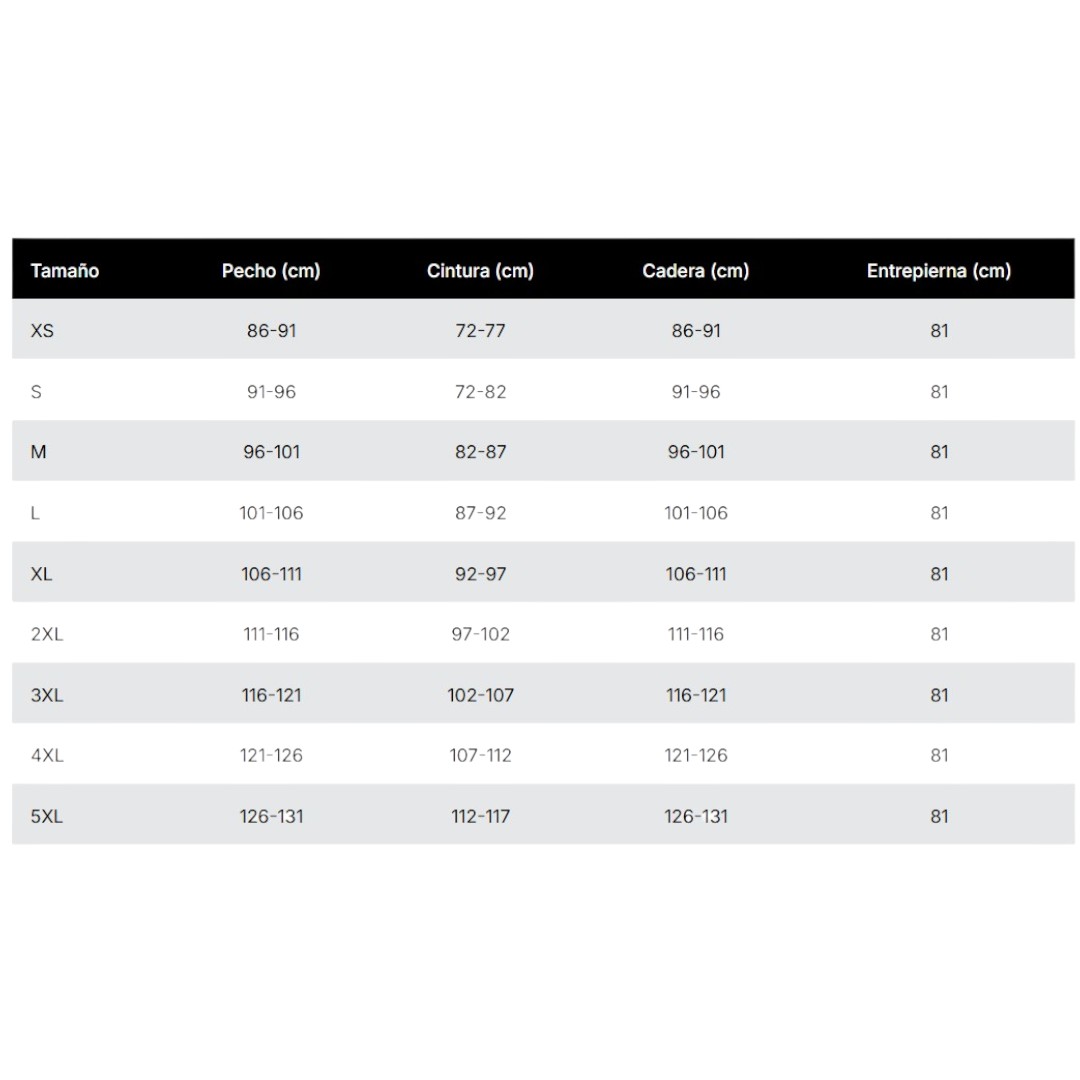The height and width of the screenshot is (1080, 1080).
Task: Select the 2XL size row label
Action: [x=47, y=634]
